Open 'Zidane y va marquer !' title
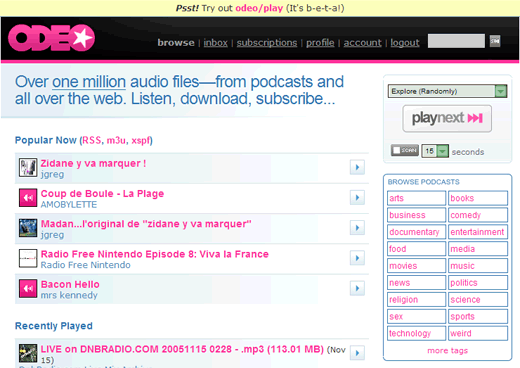The height and width of the screenshot is (368, 520). [x=93, y=163]
